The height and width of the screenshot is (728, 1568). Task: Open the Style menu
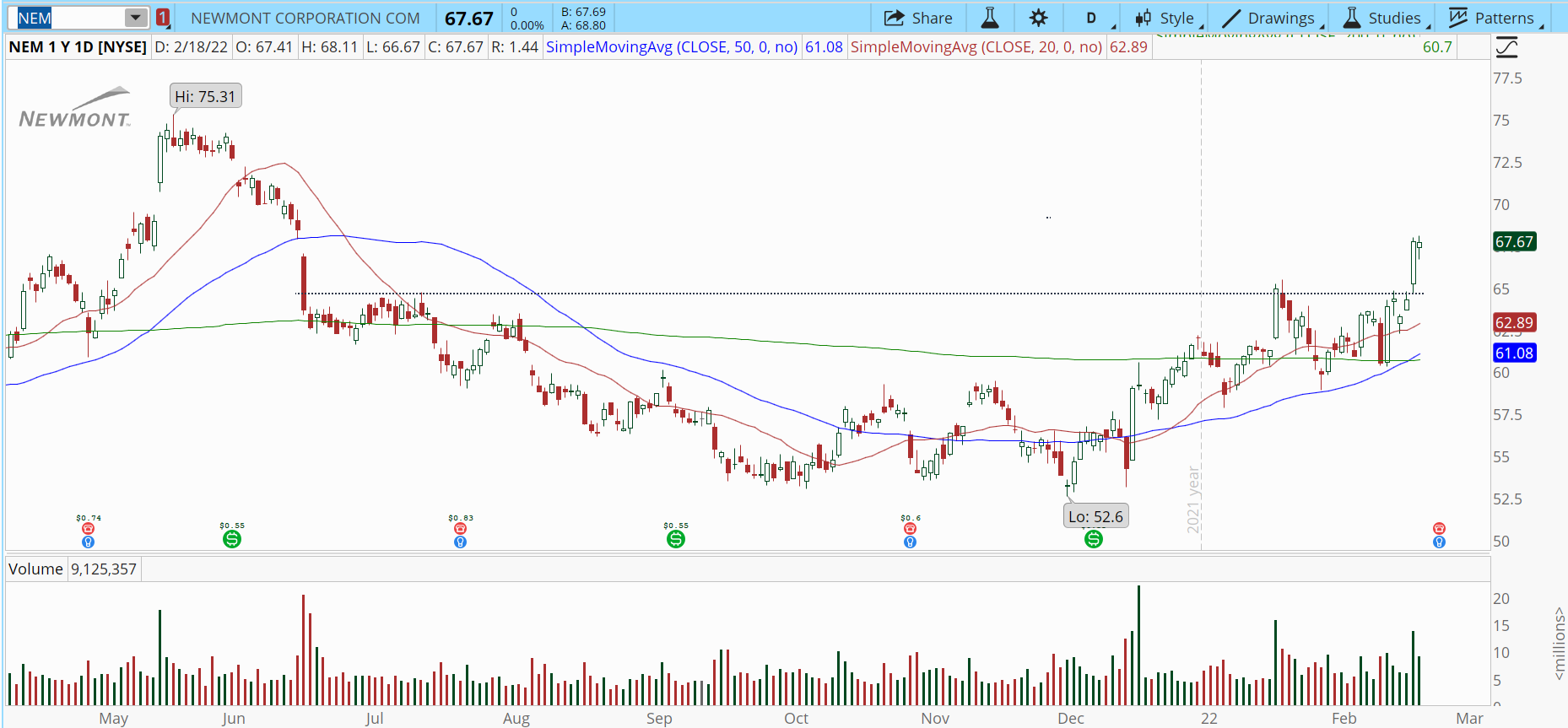tap(1168, 18)
